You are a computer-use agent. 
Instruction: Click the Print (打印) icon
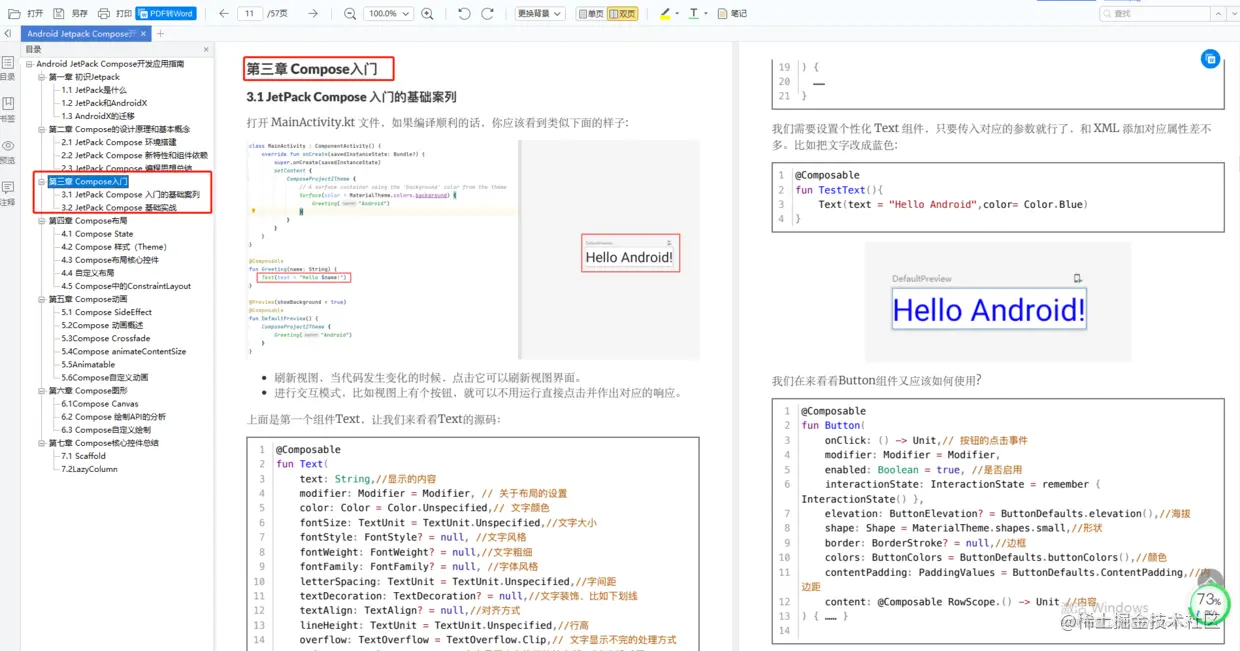[103, 14]
